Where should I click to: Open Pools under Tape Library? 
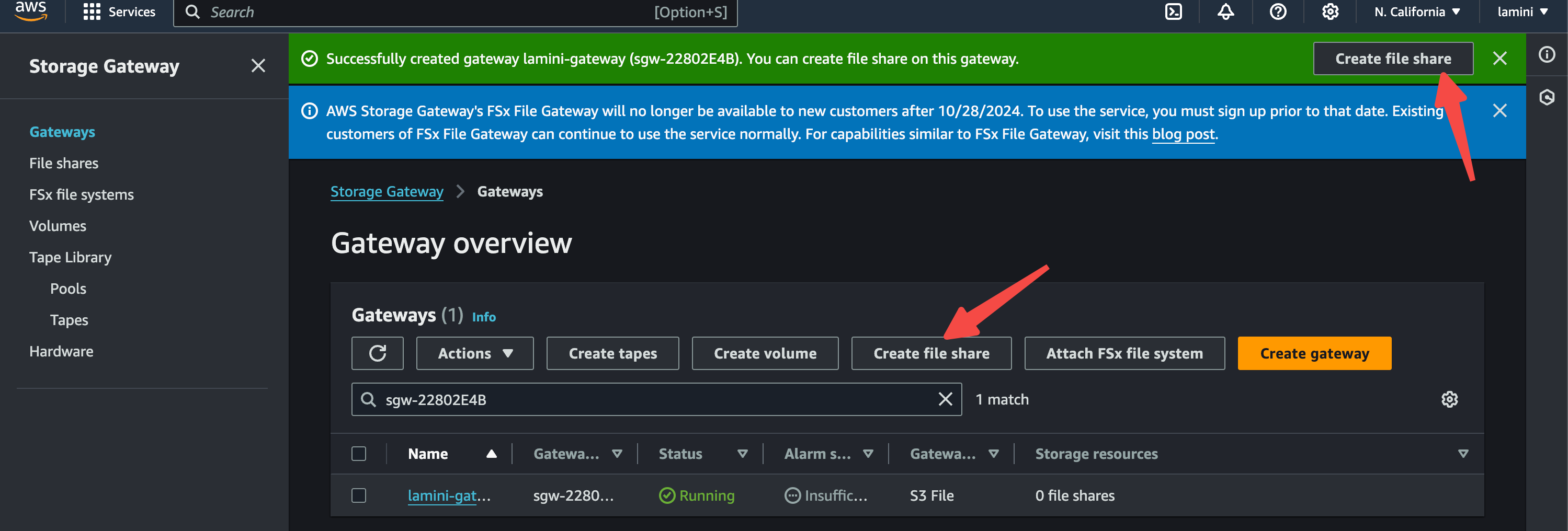point(68,288)
